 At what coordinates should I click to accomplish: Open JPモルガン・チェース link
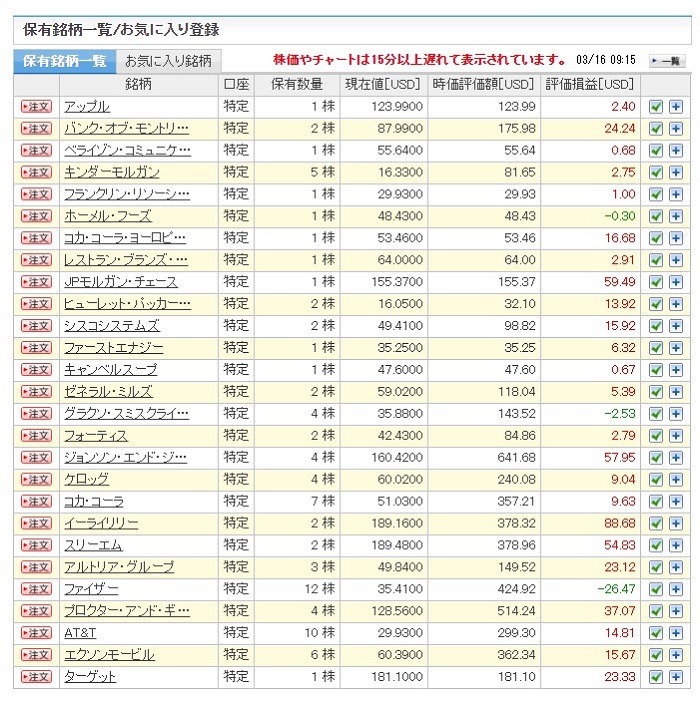click(x=121, y=282)
